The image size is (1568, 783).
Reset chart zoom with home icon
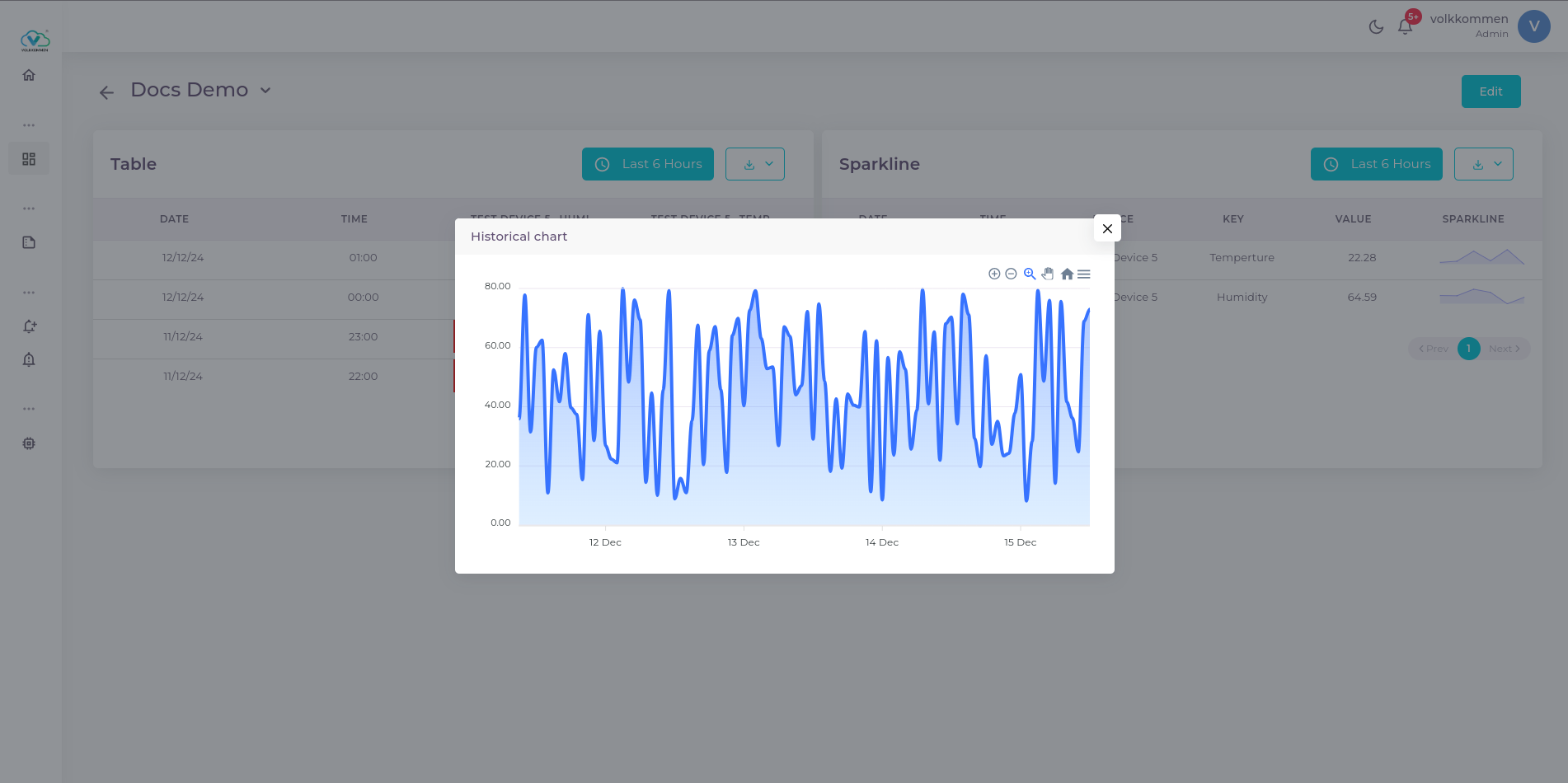click(x=1067, y=274)
